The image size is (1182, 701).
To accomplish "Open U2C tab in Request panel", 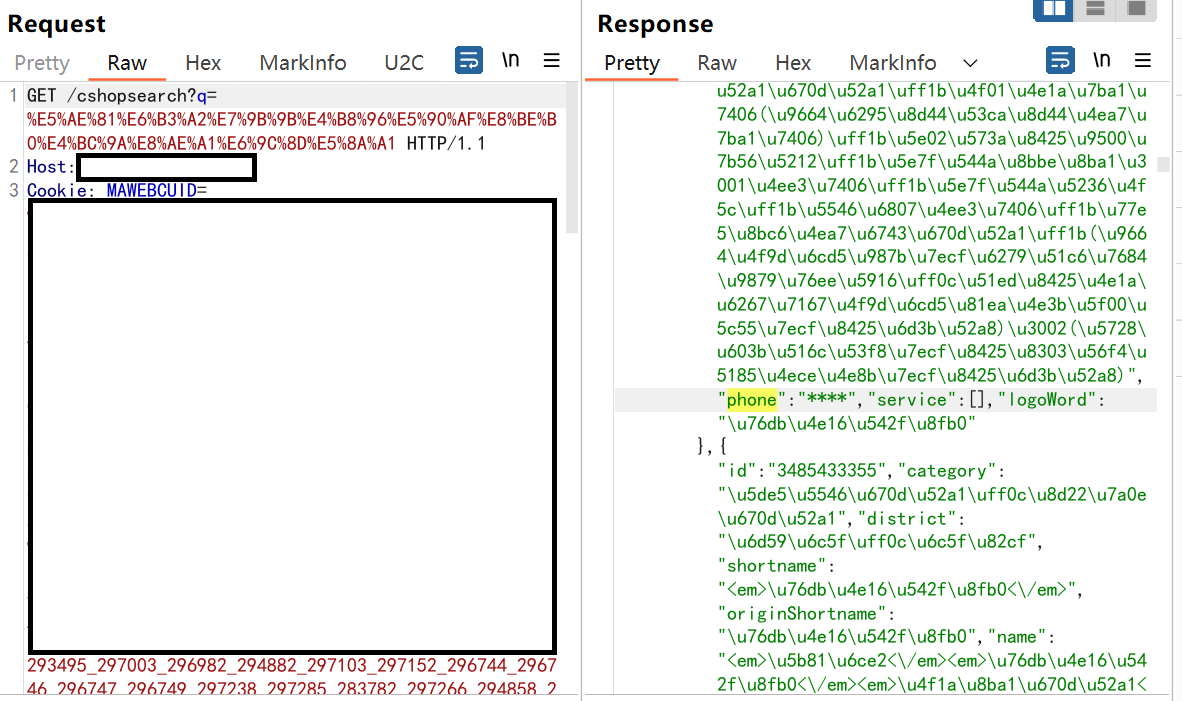I will [404, 63].
